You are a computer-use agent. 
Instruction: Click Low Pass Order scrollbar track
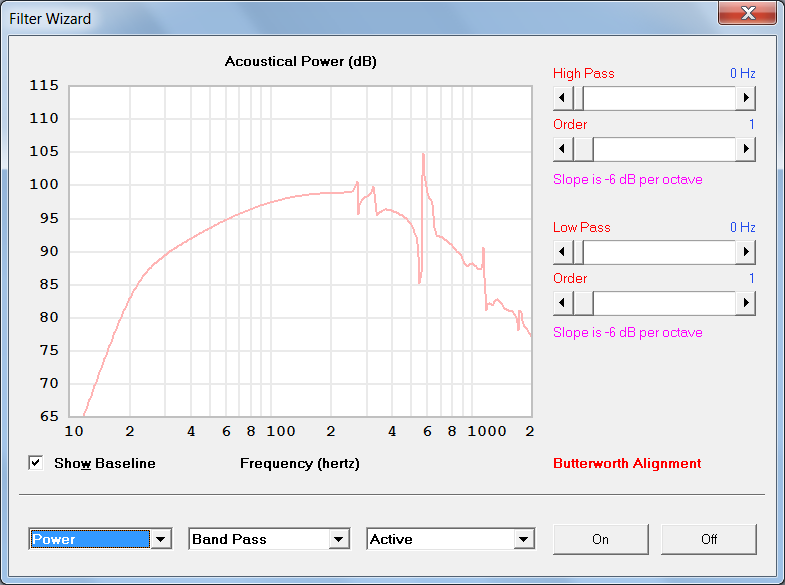pos(664,303)
